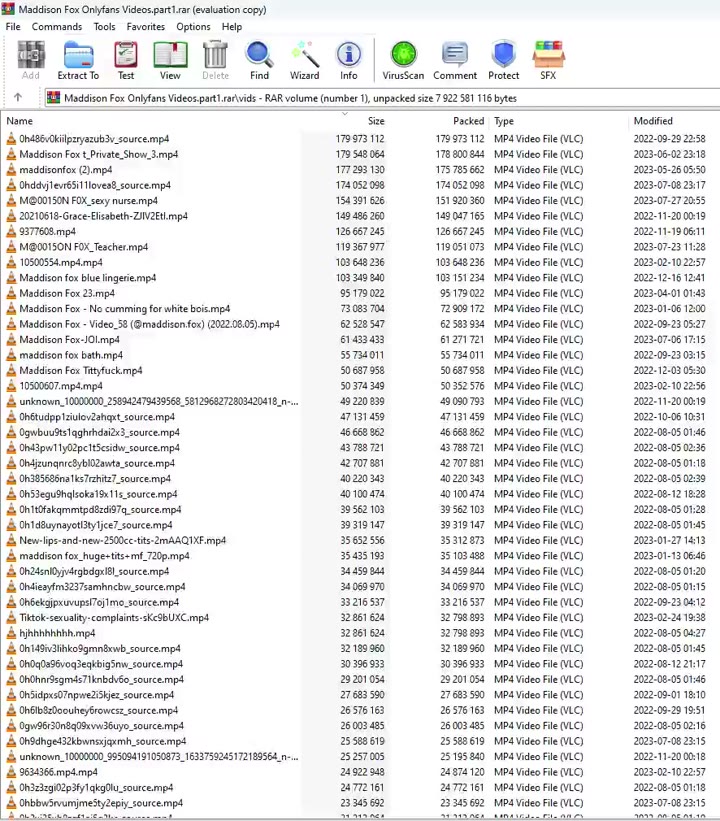Open the Favorites menu
The height and width of the screenshot is (821, 720).
pyautogui.click(x=146, y=27)
